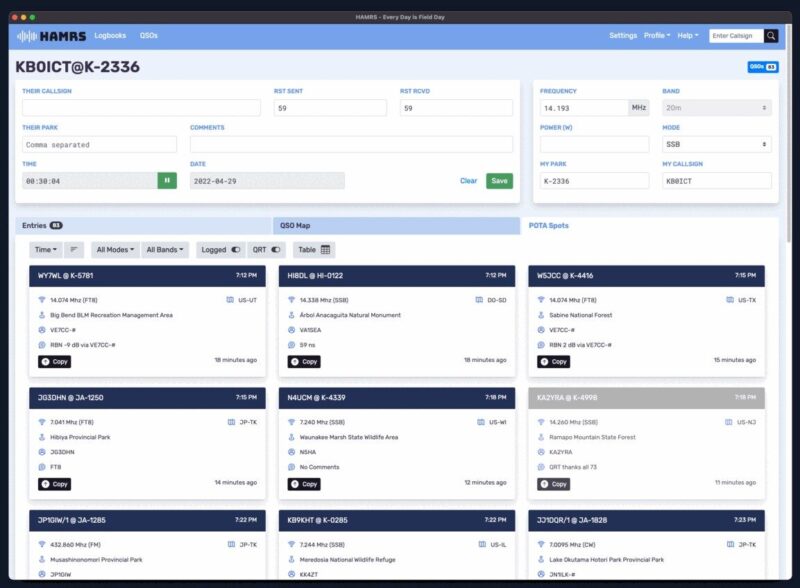Click the Their Callsign input field
This screenshot has width=800, height=588.
tap(141, 108)
